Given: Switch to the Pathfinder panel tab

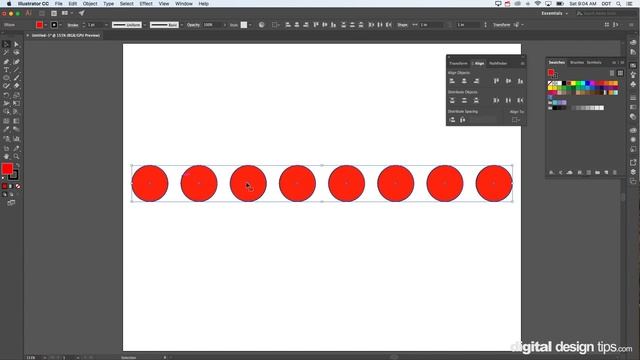Looking at the screenshot, I should pos(498,63).
